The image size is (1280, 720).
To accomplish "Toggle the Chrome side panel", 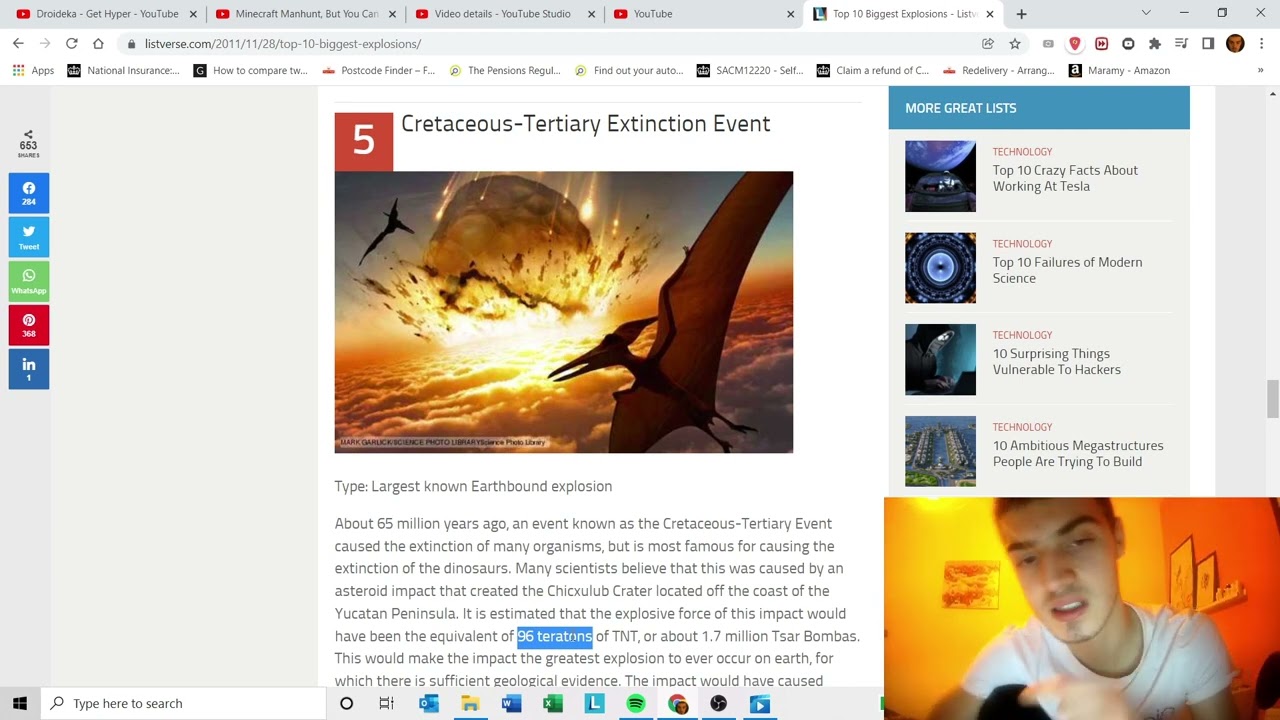I will [x=1208, y=44].
